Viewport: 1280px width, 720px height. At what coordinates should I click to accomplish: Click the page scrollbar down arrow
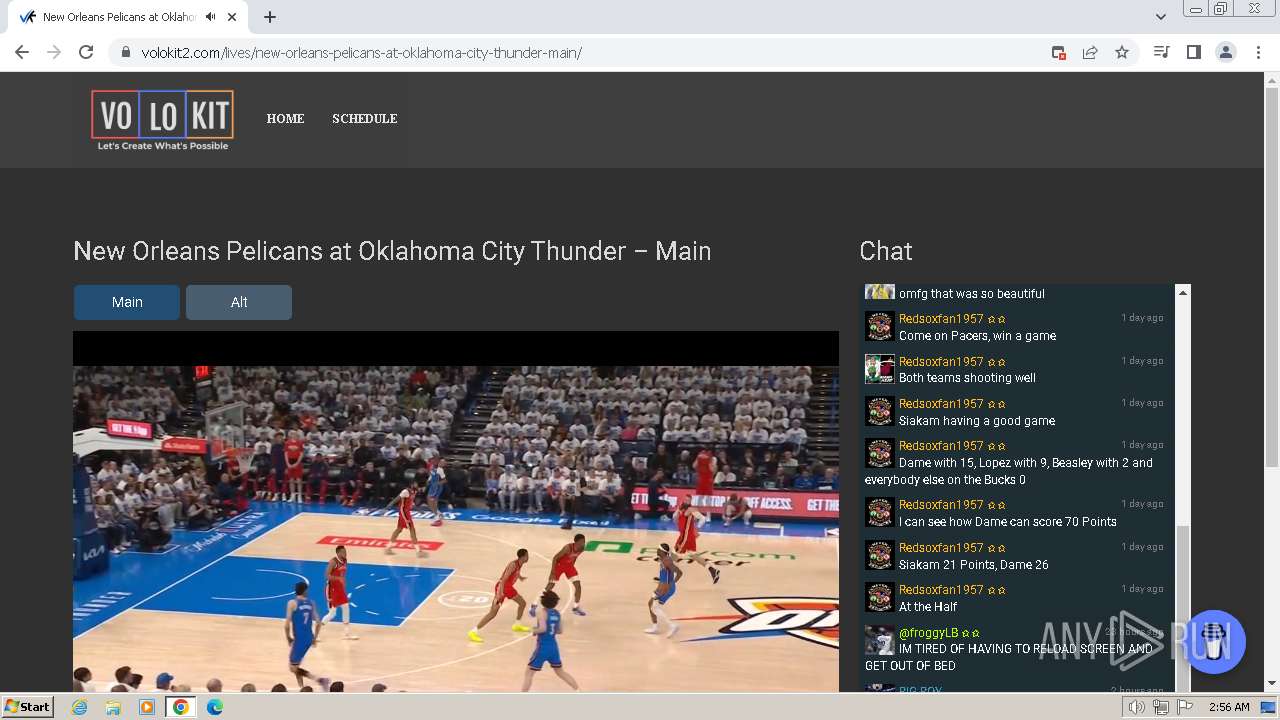coord(1272,684)
